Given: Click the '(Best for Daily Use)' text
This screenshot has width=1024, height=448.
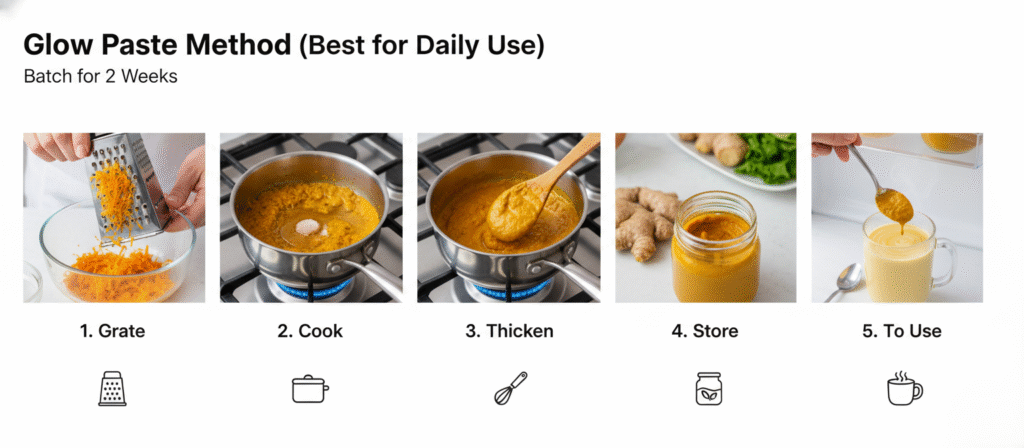Looking at the screenshot, I should coord(422,46).
